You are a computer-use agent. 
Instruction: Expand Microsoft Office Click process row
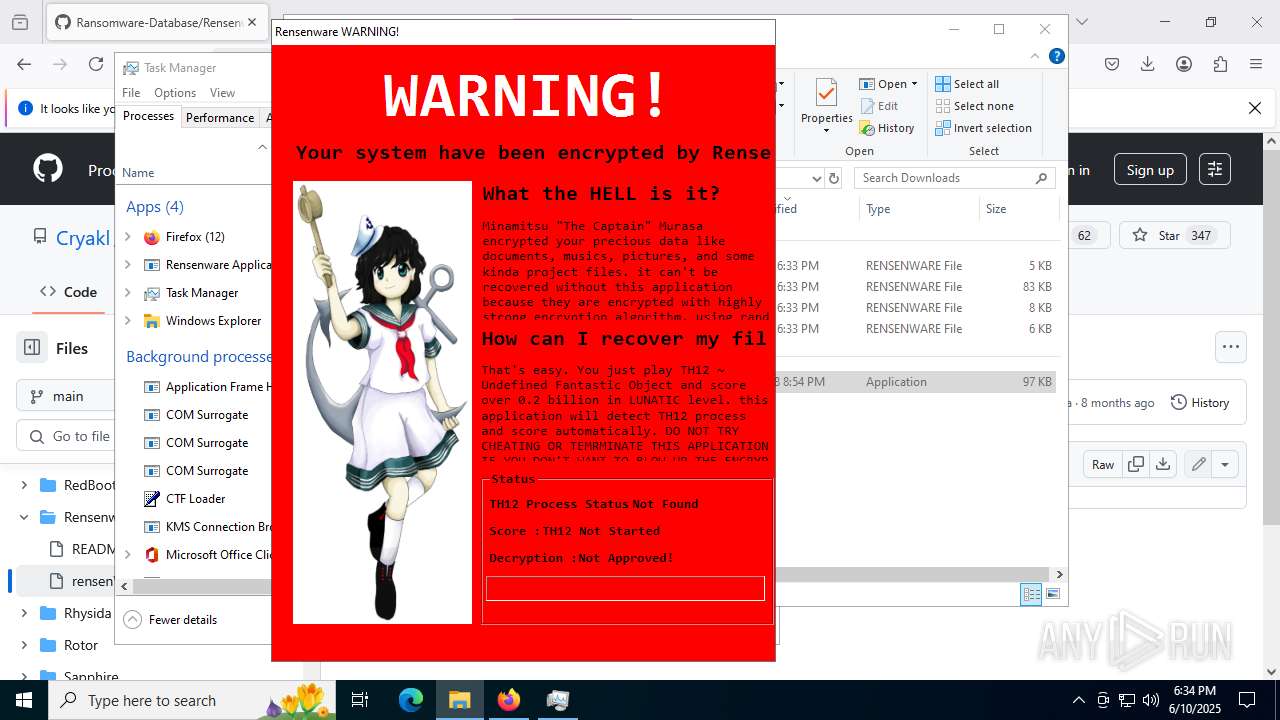[128, 555]
